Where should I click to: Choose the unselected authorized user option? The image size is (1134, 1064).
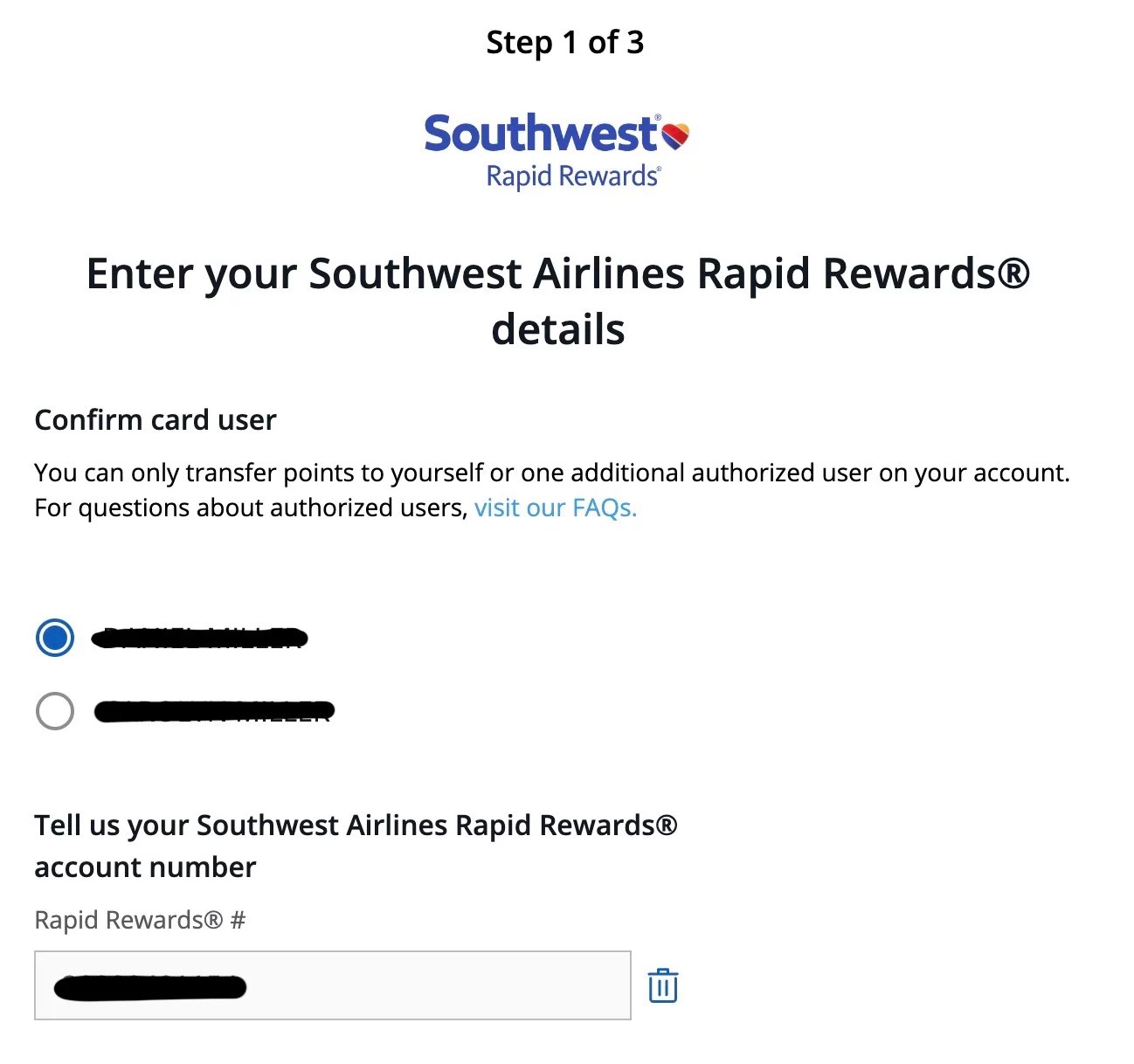click(54, 711)
